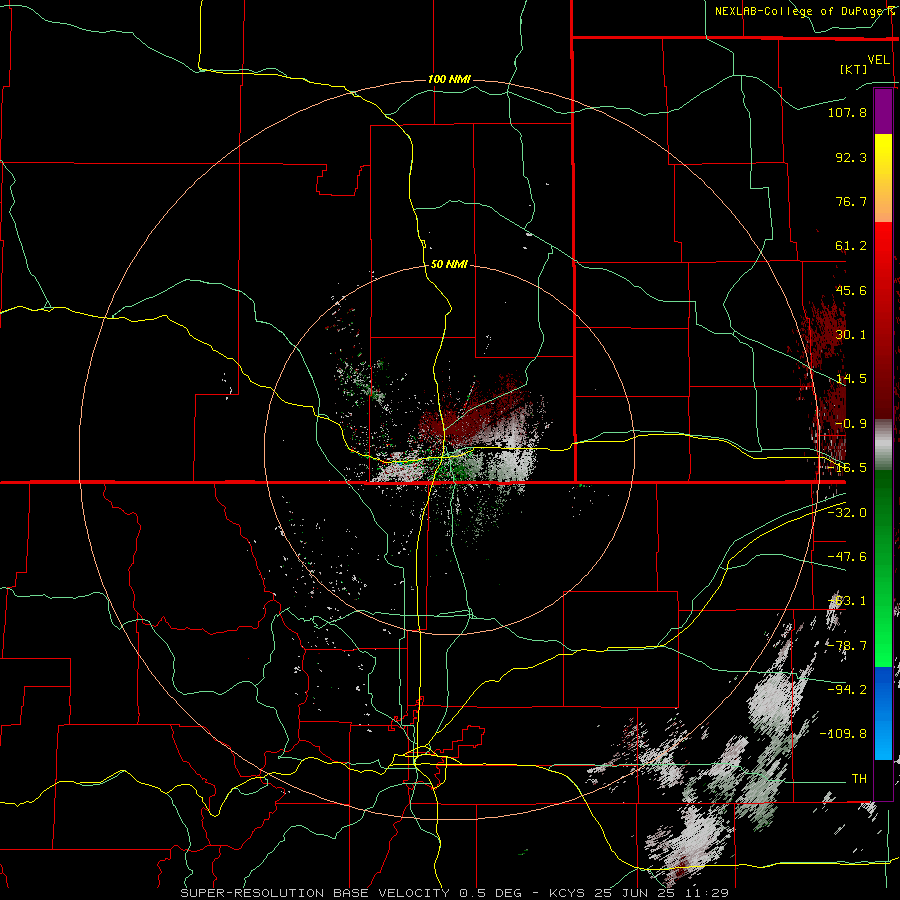This screenshot has width=900, height=900.
Task: Click the 50 NMI range ring label
Action: point(449,264)
